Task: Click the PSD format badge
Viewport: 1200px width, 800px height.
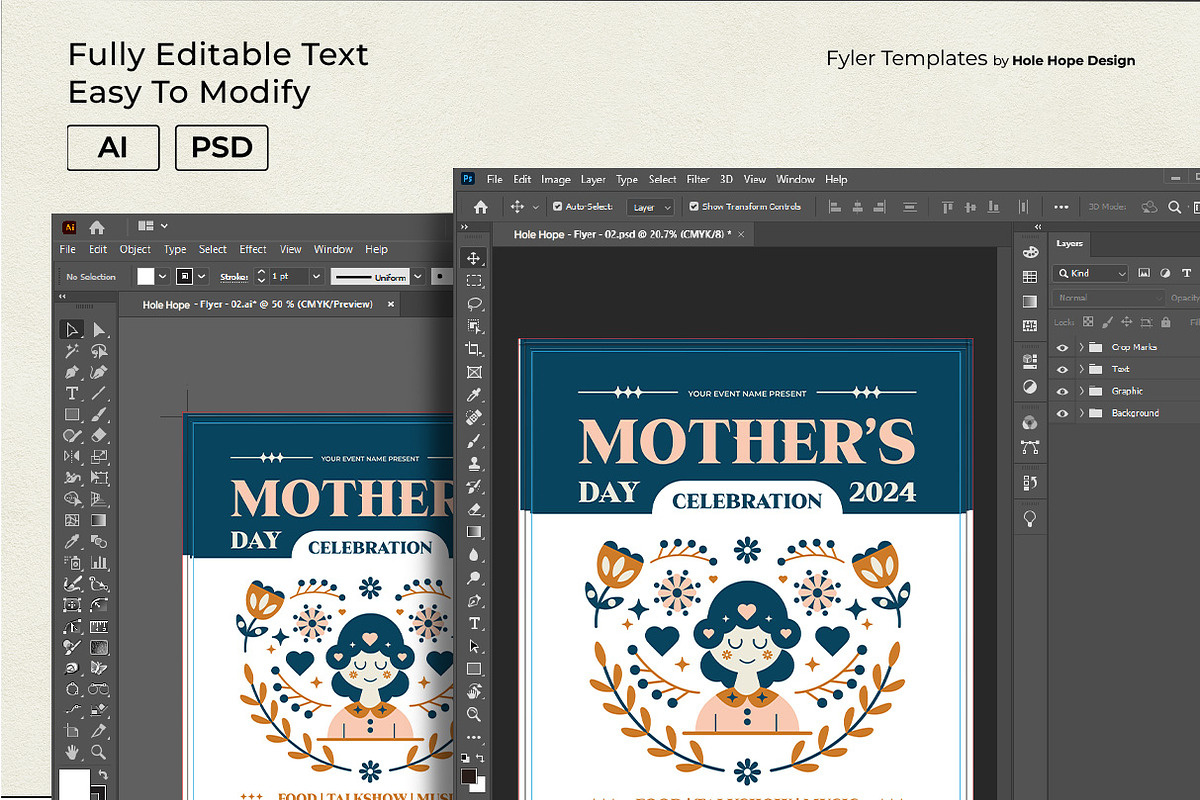Action: (x=222, y=148)
